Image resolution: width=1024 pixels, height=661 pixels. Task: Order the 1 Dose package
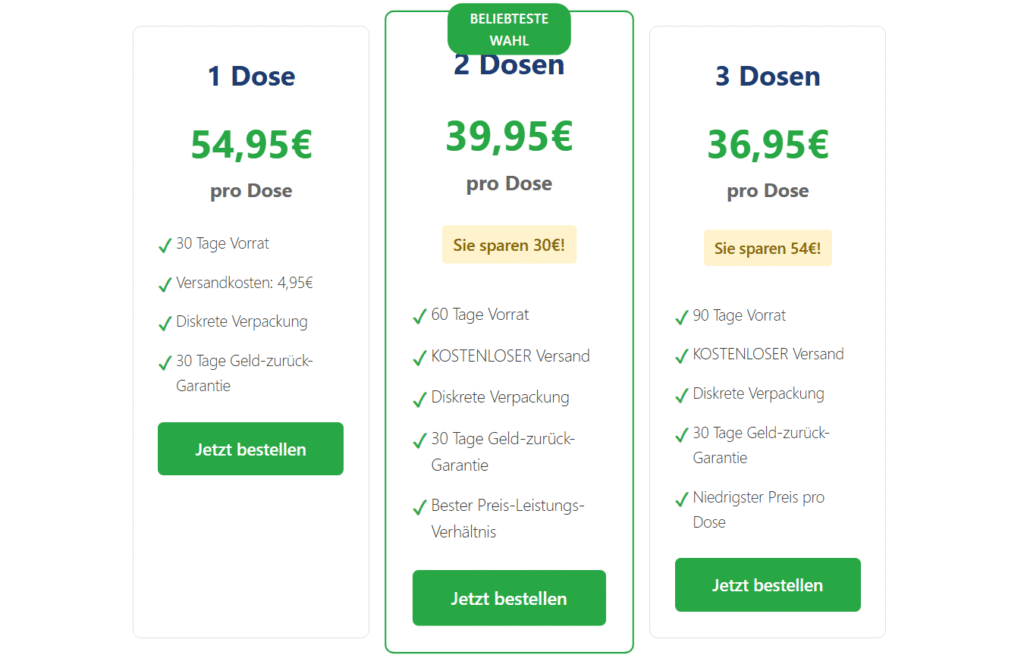pos(250,449)
